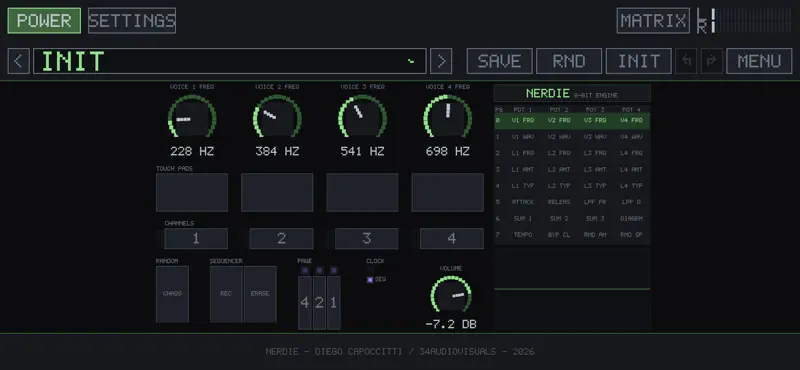Click the sequencer REC button
The height and width of the screenshot is (370, 800).
coord(226,294)
